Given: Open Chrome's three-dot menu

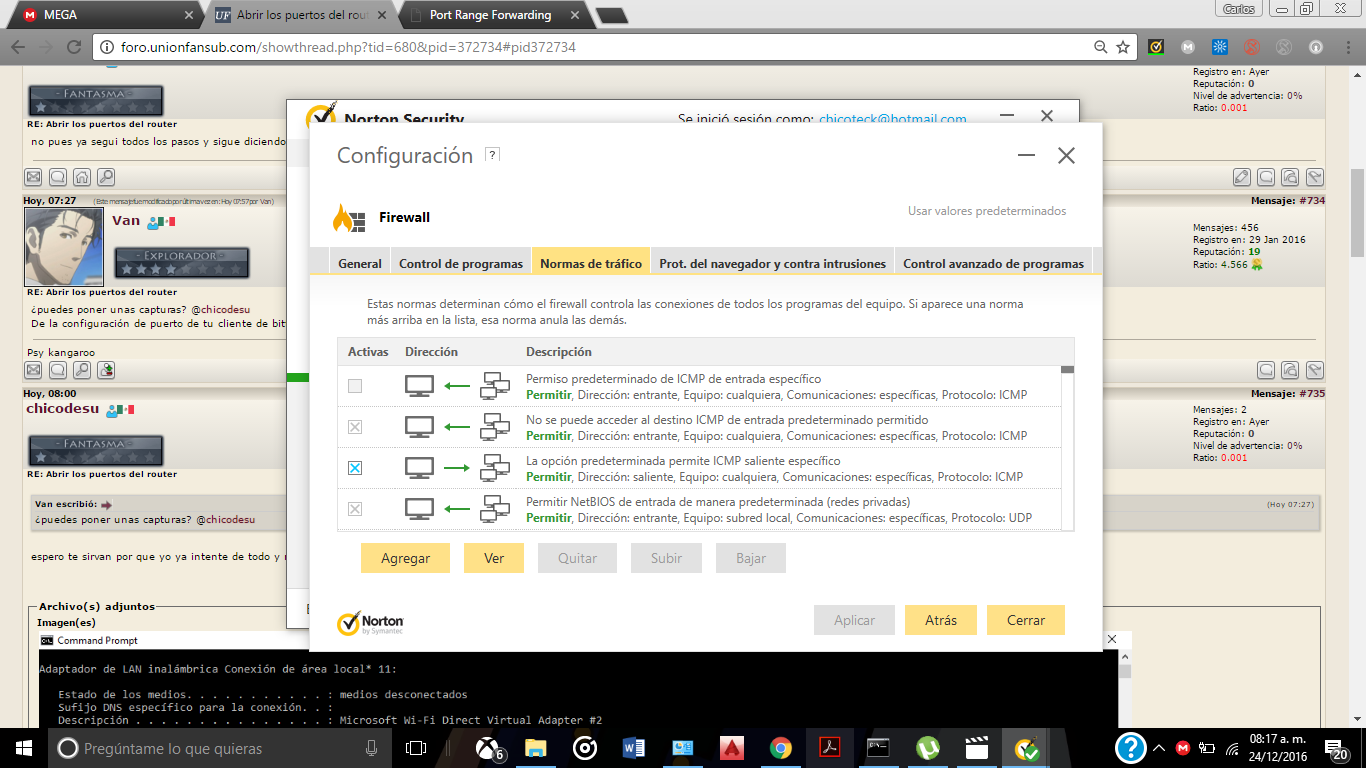Looking at the screenshot, I should (x=1347, y=47).
